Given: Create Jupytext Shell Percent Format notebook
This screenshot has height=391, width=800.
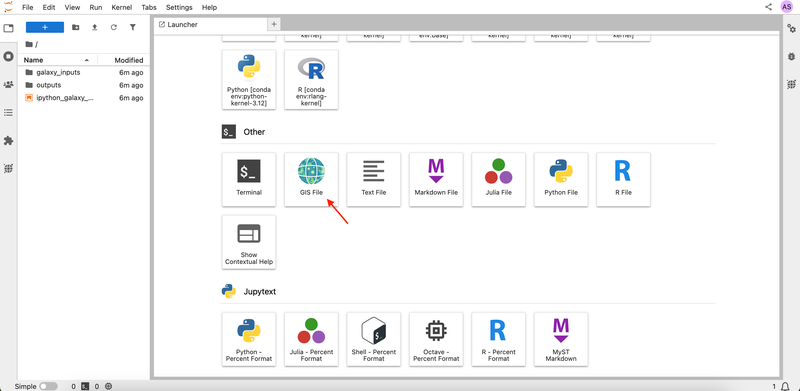Looking at the screenshot, I should tap(373, 339).
